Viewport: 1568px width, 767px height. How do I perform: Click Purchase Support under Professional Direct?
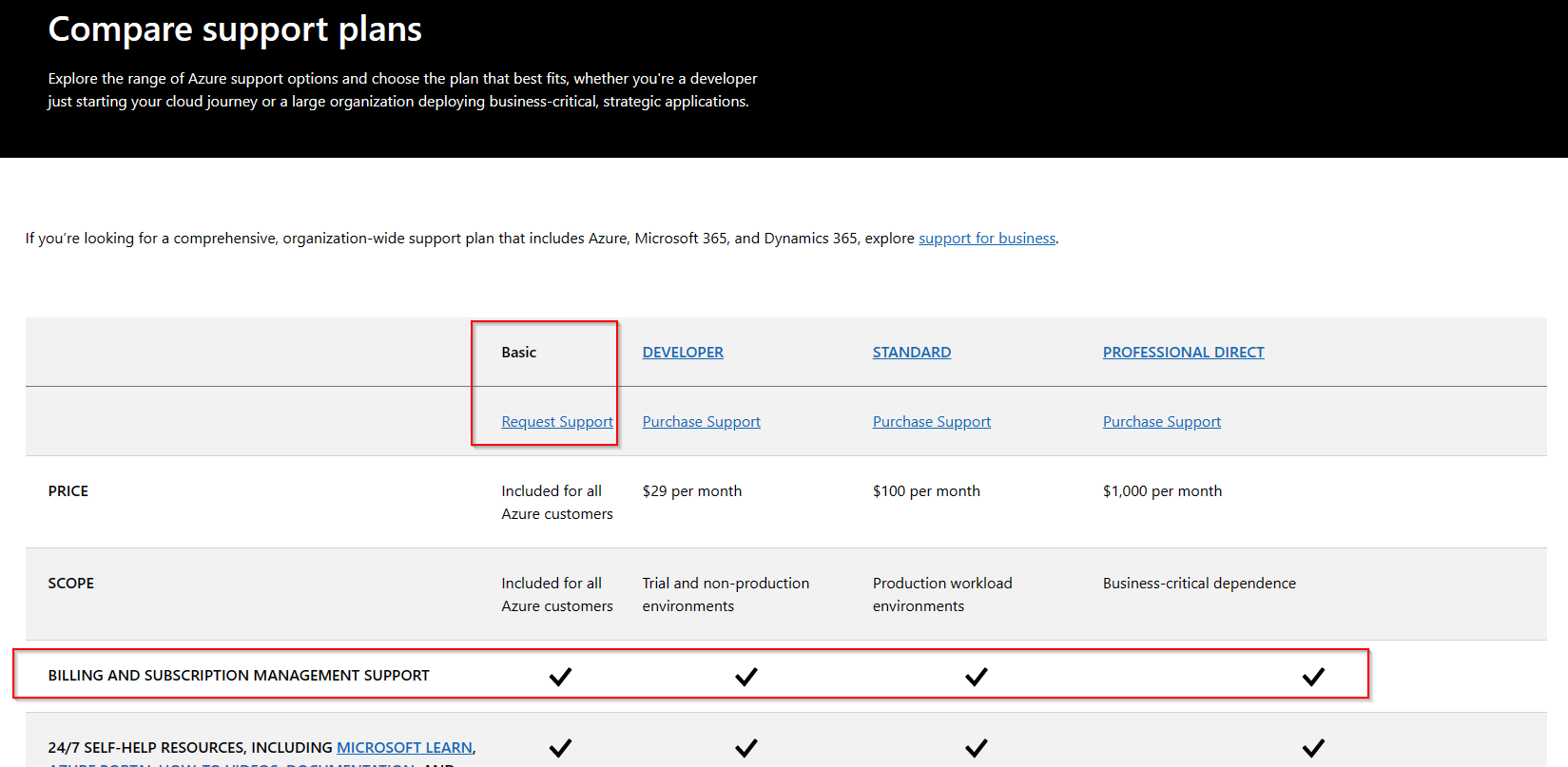point(1162,422)
